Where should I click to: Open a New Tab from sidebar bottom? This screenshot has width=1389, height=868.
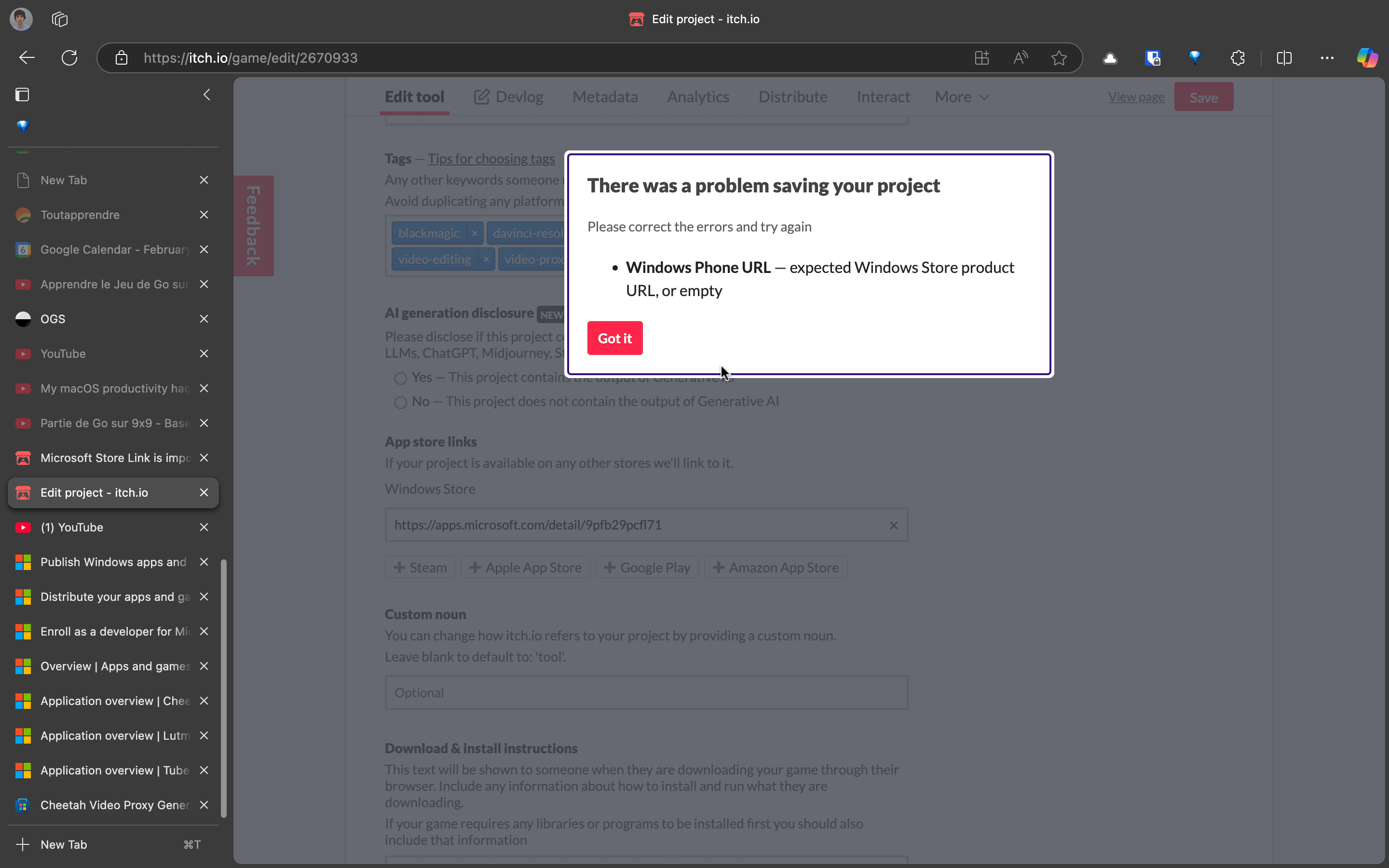pyautogui.click(x=113, y=844)
